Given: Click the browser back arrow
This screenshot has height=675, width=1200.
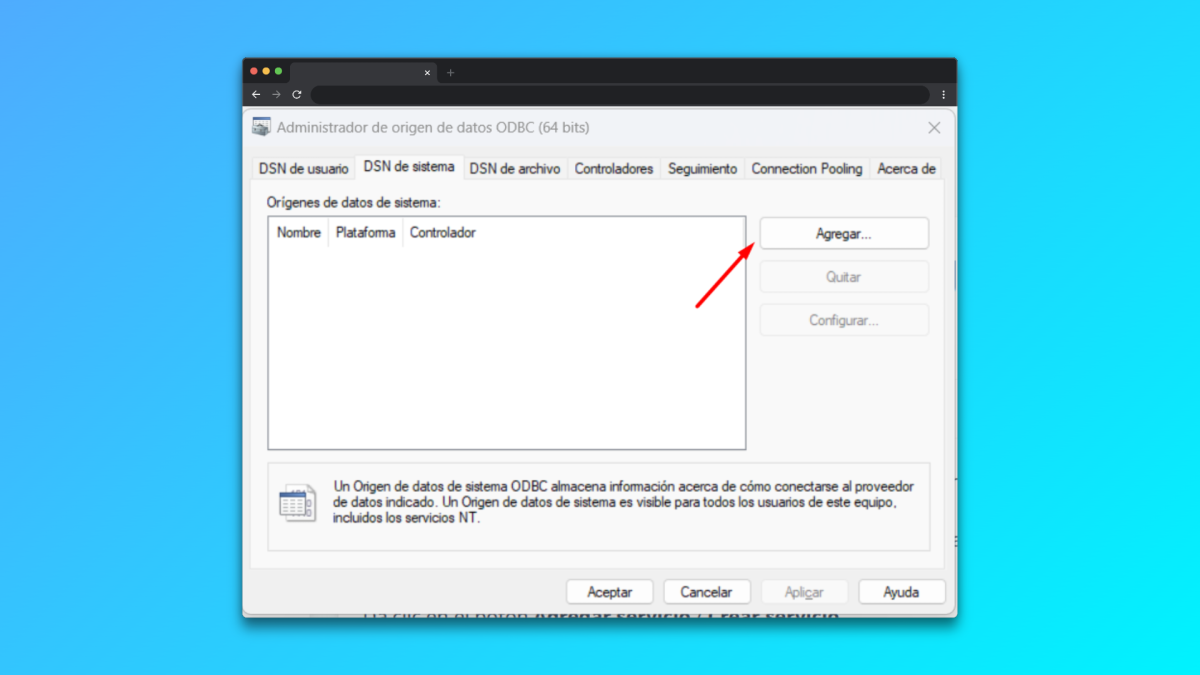Looking at the screenshot, I should [256, 95].
